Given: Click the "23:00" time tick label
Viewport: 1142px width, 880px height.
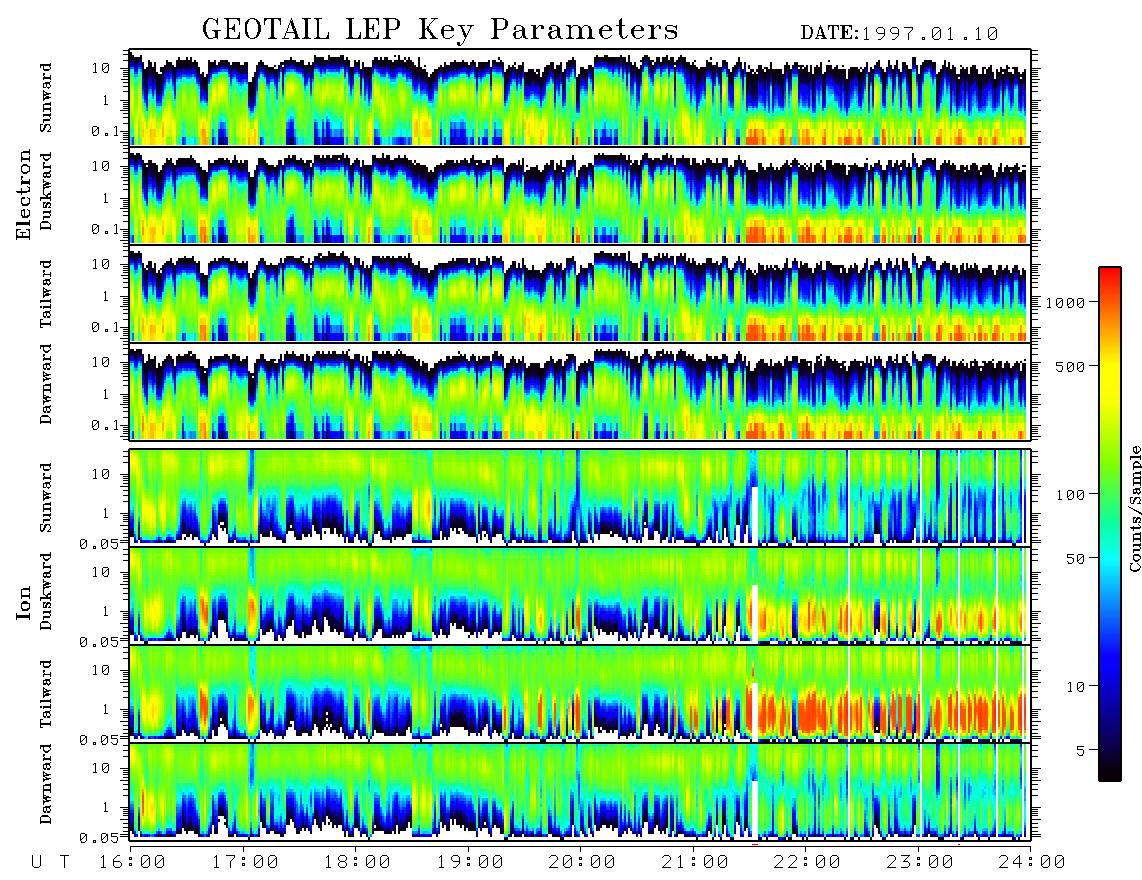Looking at the screenshot, I should point(920,863).
